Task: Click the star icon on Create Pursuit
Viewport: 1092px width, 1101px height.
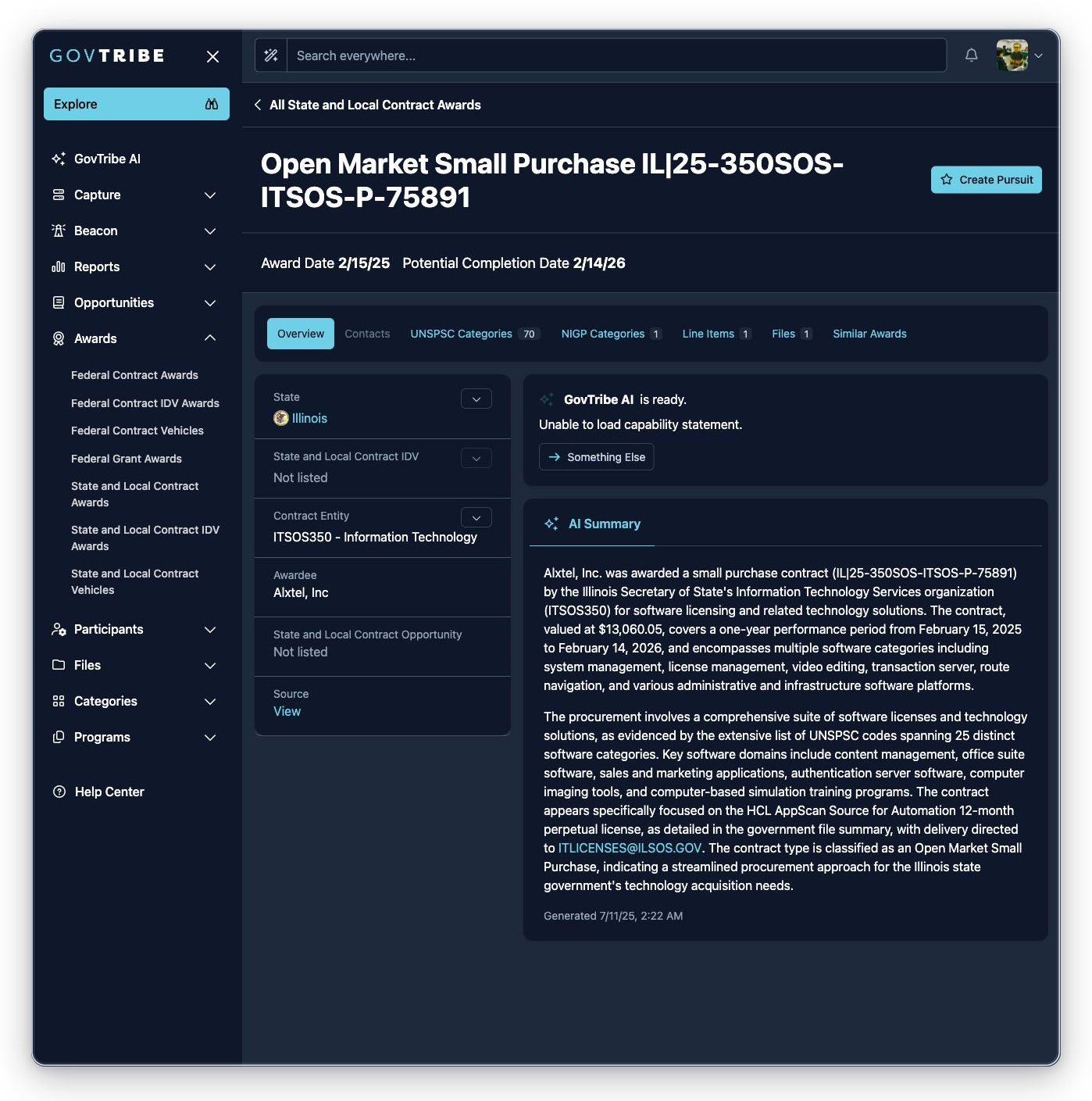Action: click(947, 180)
